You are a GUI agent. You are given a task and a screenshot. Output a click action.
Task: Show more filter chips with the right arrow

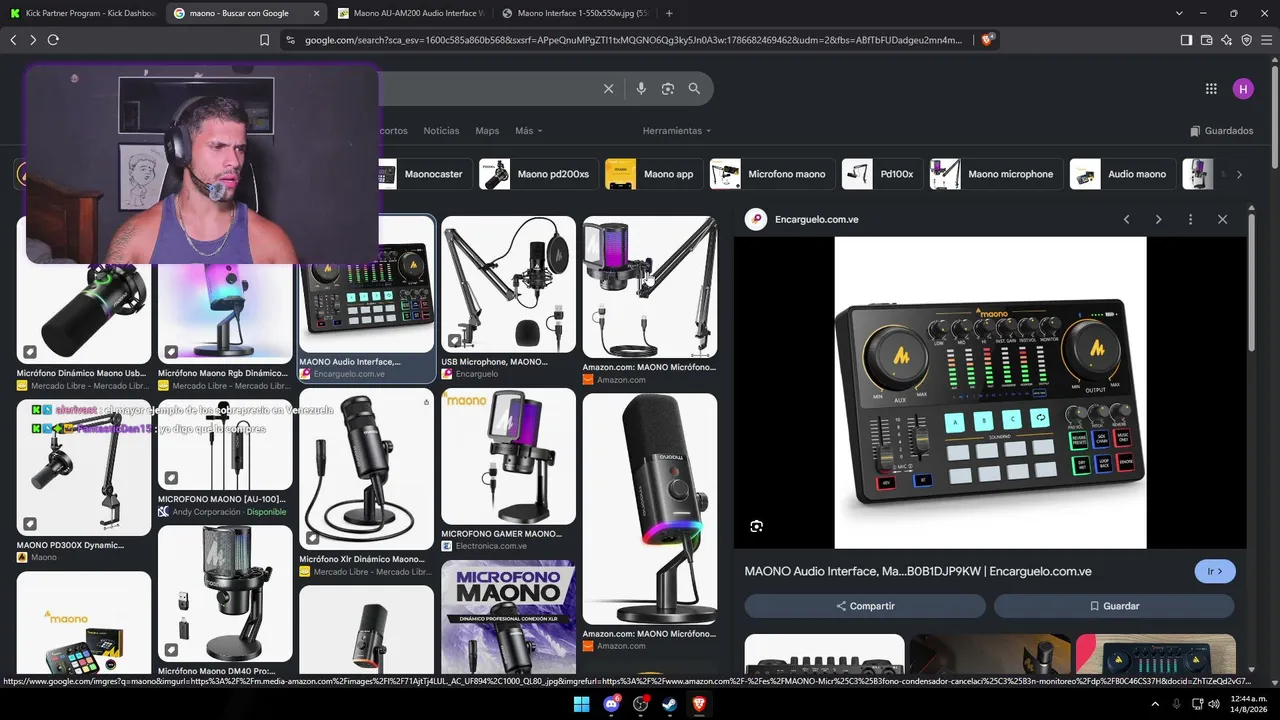pos(1239,174)
